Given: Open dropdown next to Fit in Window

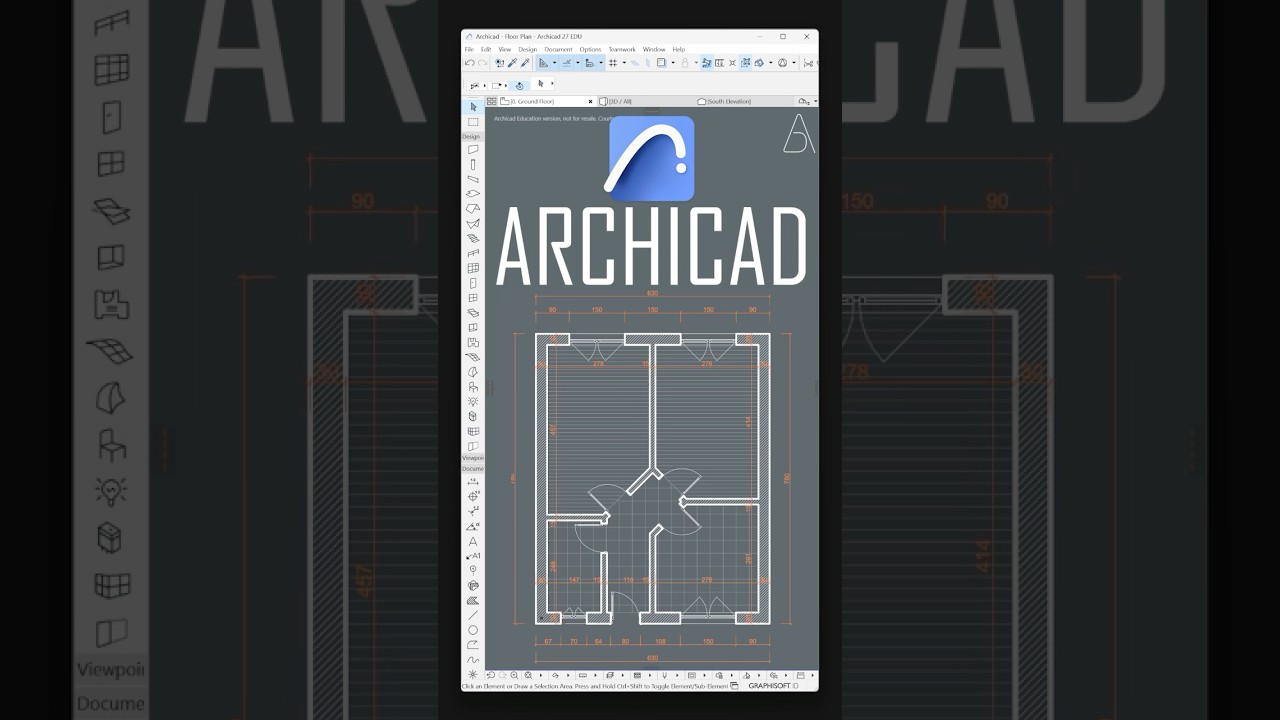Looking at the screenshot, I should (541, 675).
